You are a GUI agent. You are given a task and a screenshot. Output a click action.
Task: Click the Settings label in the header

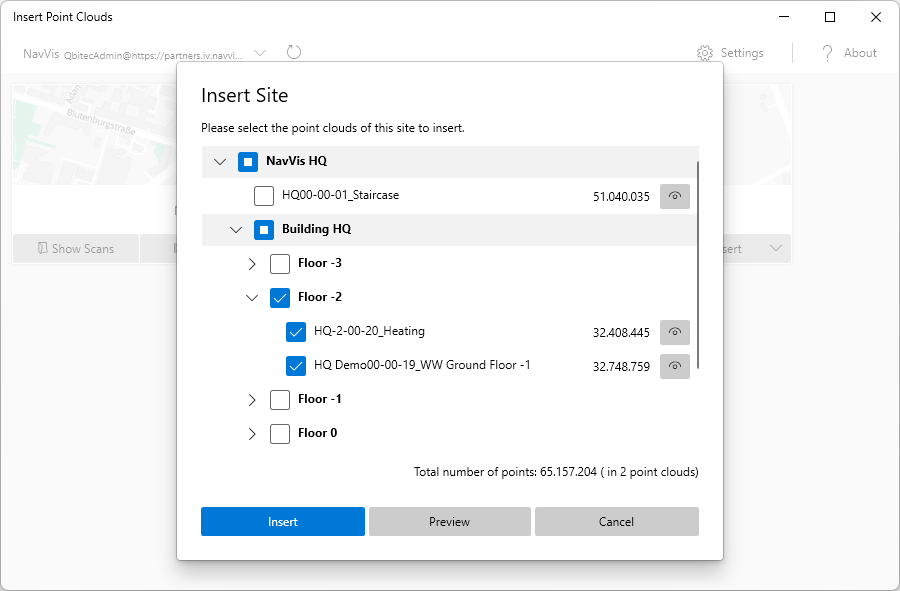coord(742,53)
